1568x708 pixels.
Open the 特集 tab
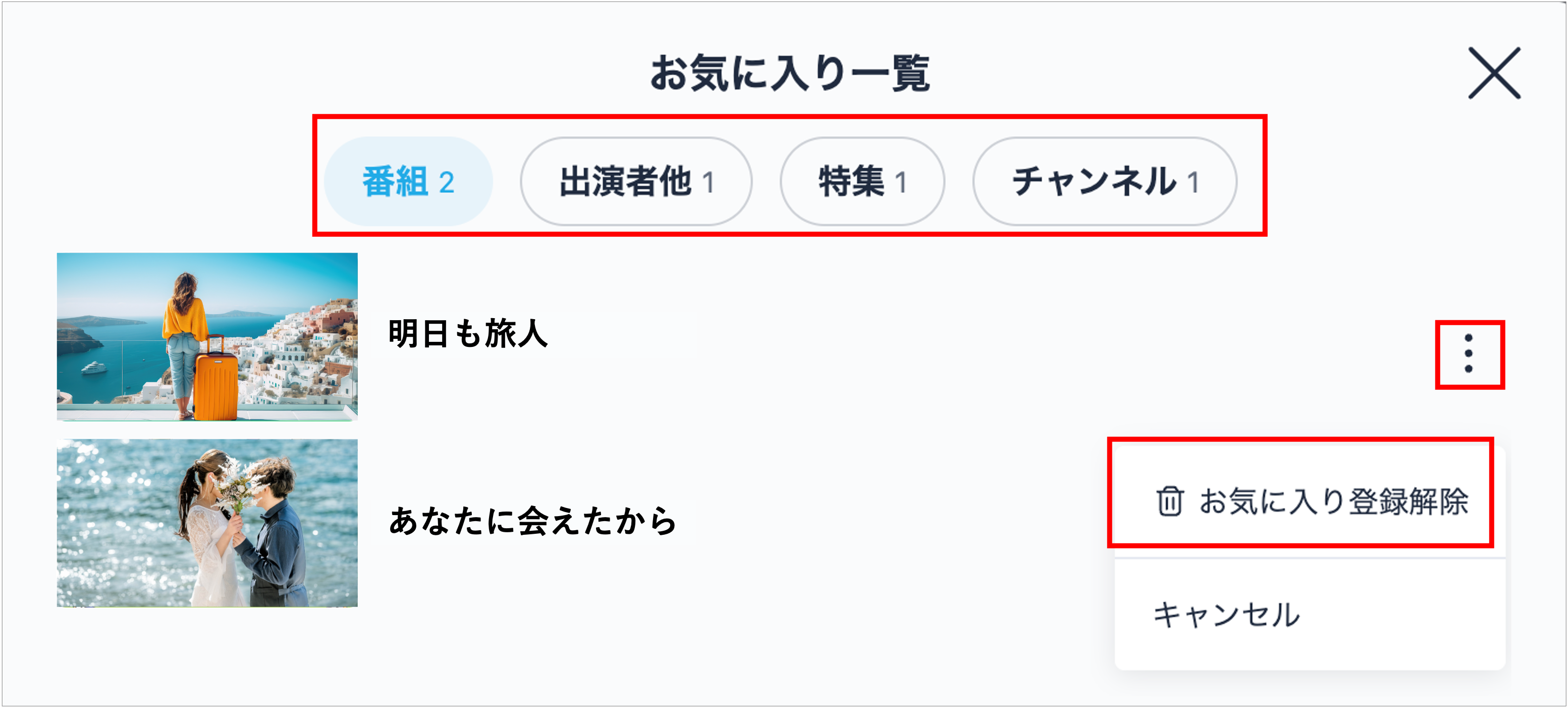(862, 182)
